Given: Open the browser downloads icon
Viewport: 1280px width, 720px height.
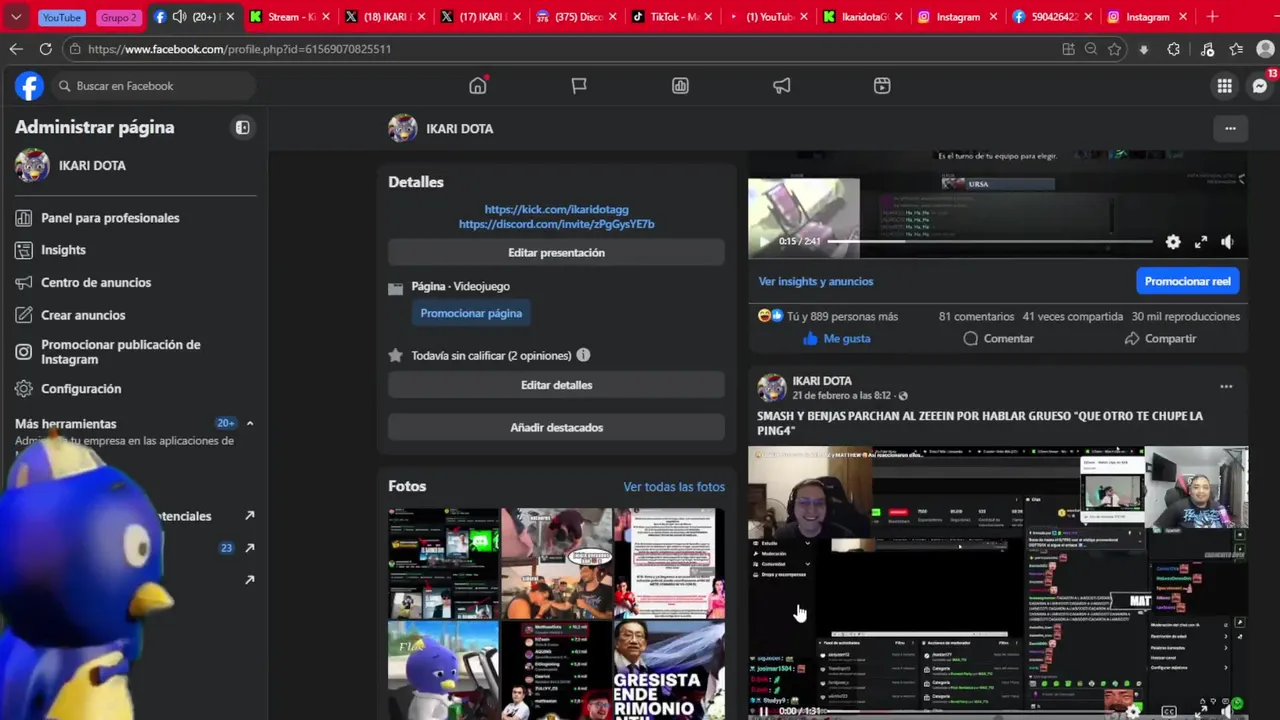Looking at the screenshot, I should pos(1144,49).
